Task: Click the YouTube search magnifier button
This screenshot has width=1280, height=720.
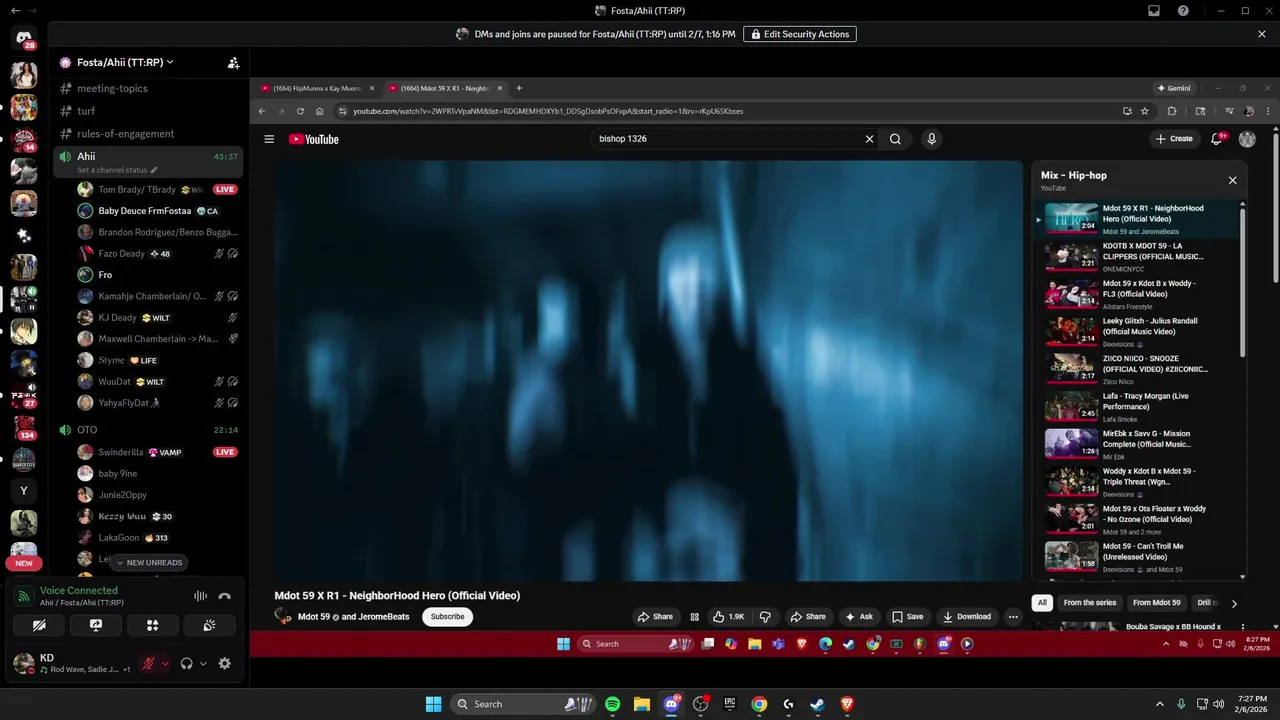Action: coord(895,139)
